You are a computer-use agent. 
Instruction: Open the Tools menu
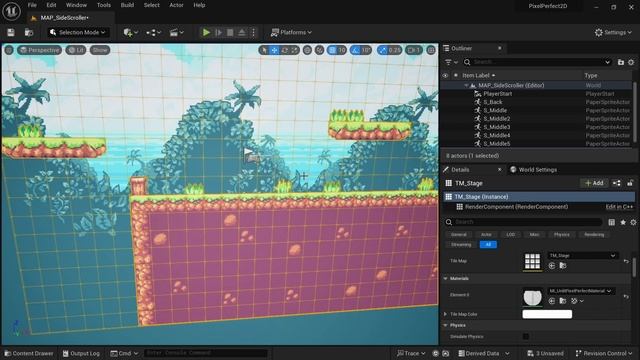click(104, 5)
